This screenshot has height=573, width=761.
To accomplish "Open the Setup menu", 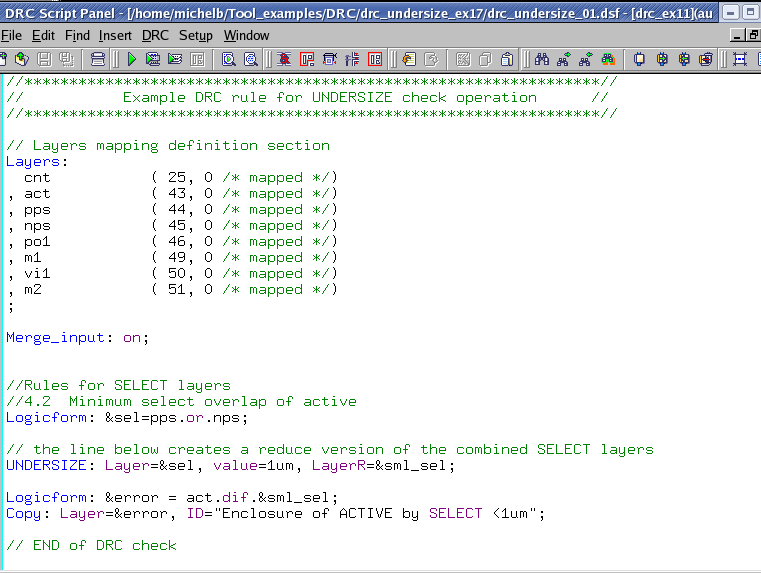I will pos(196,35).
